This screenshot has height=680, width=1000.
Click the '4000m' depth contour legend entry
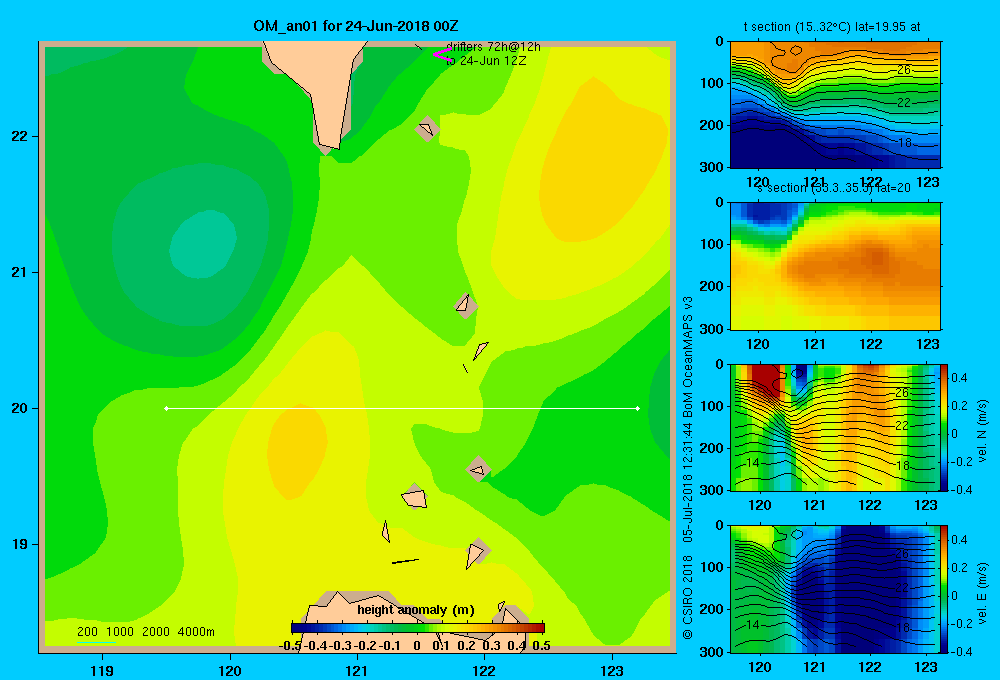tap(196, 632)
